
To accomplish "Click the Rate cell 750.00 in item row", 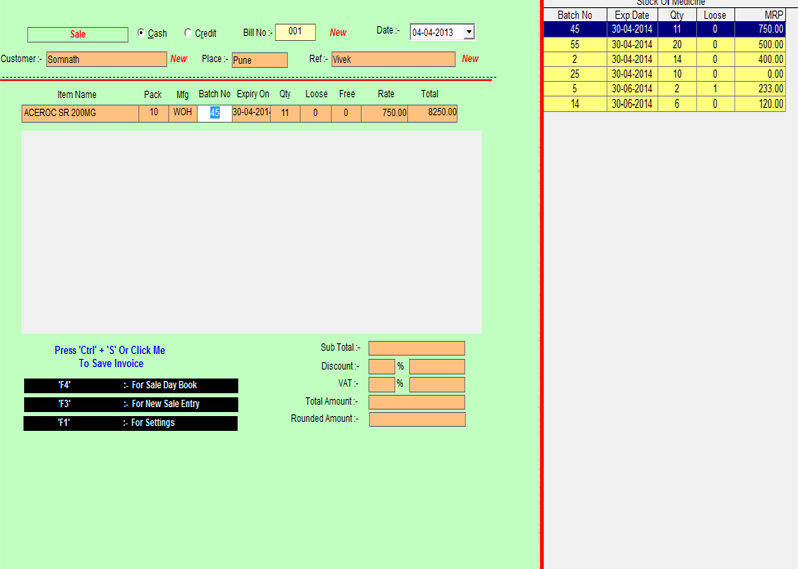I will tap(384, 113).
